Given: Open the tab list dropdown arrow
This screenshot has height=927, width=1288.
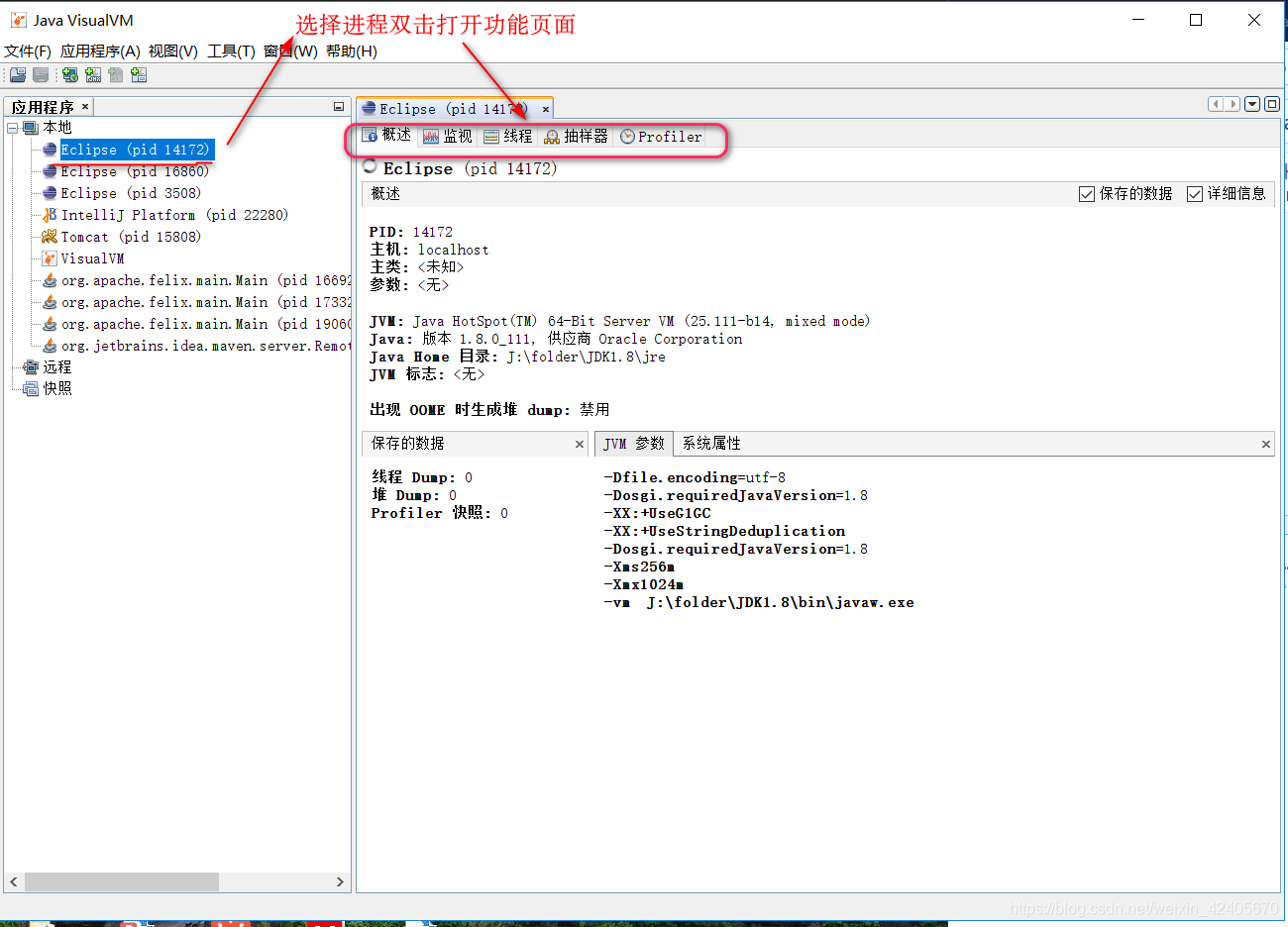Looking at the screenshot, I should coord(1250,103).
